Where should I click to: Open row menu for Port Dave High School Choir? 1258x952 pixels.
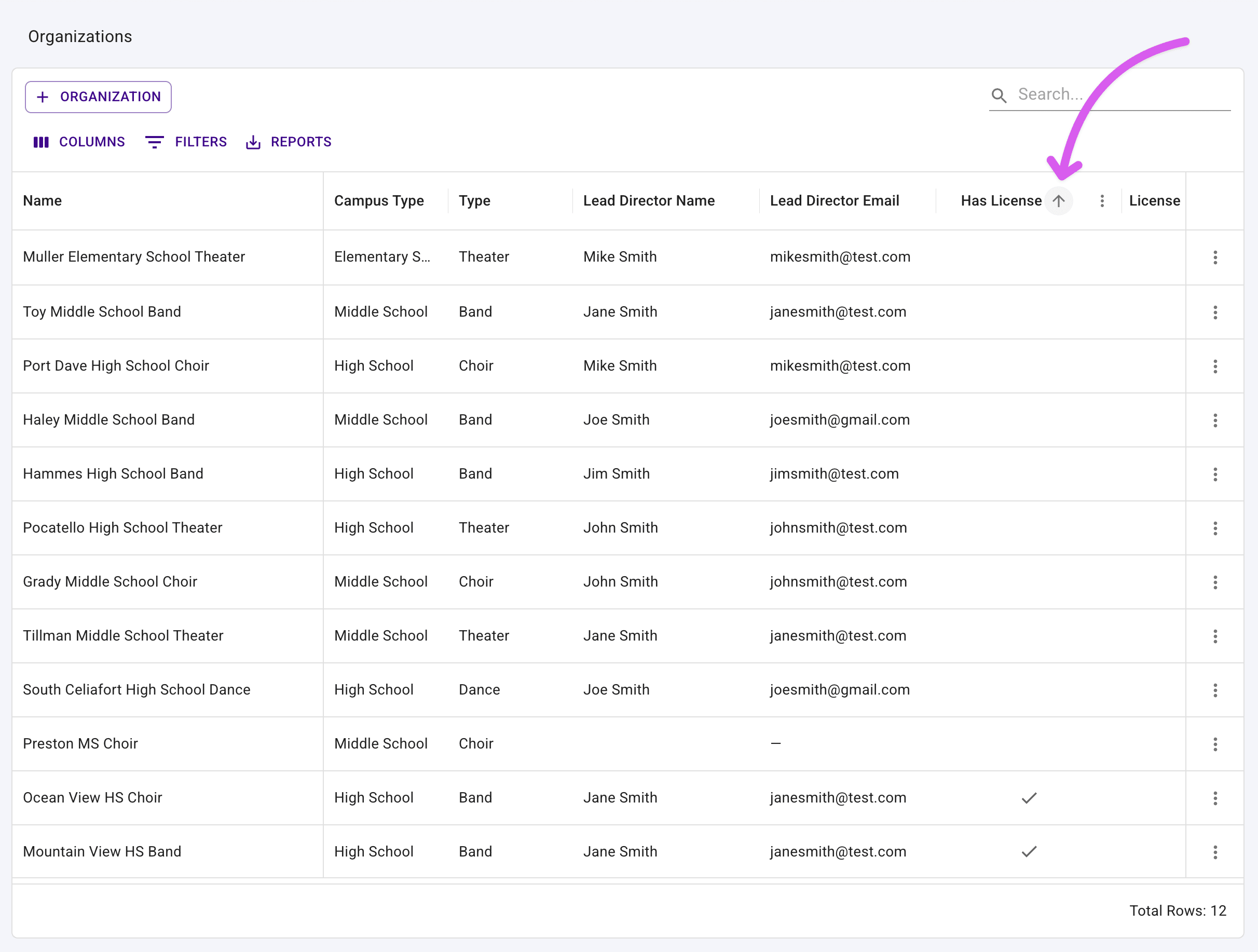pos(1215,366)
